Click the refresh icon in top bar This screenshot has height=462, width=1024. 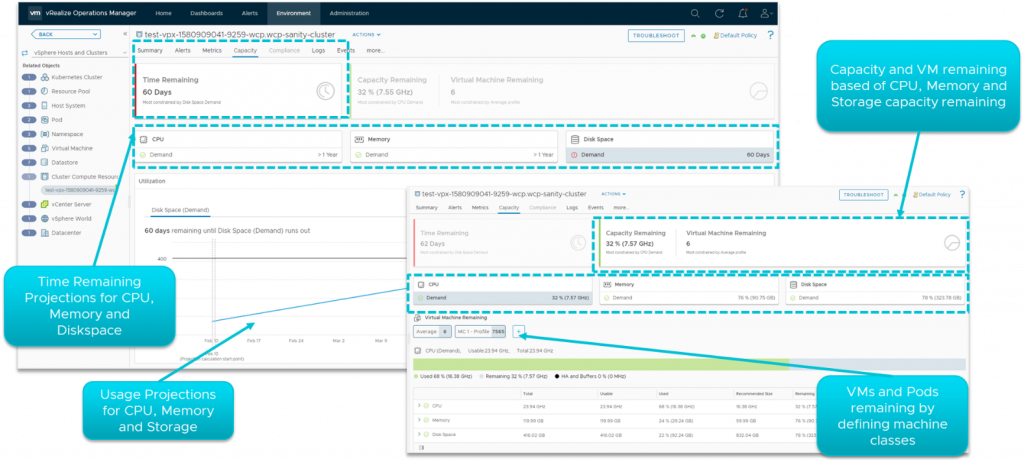(718, 13)
